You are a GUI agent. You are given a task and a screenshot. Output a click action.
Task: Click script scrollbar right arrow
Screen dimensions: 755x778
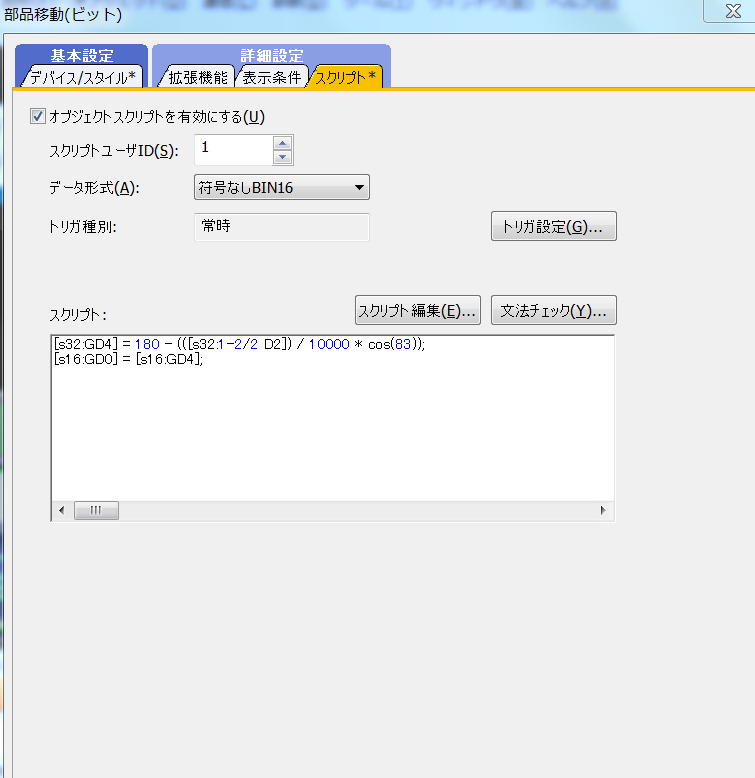click(x=603, y=510)
